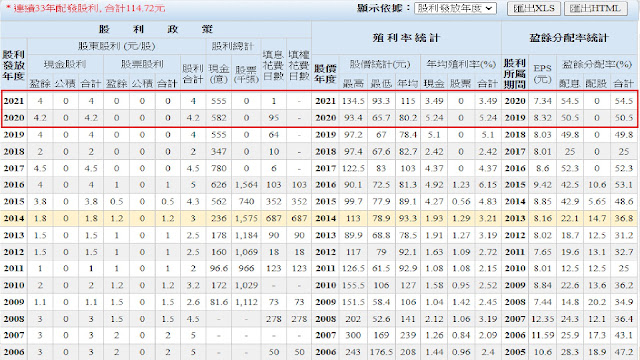Click the 股價統計(元) column header
640x360 pixels.
click(x=380, y=64)
